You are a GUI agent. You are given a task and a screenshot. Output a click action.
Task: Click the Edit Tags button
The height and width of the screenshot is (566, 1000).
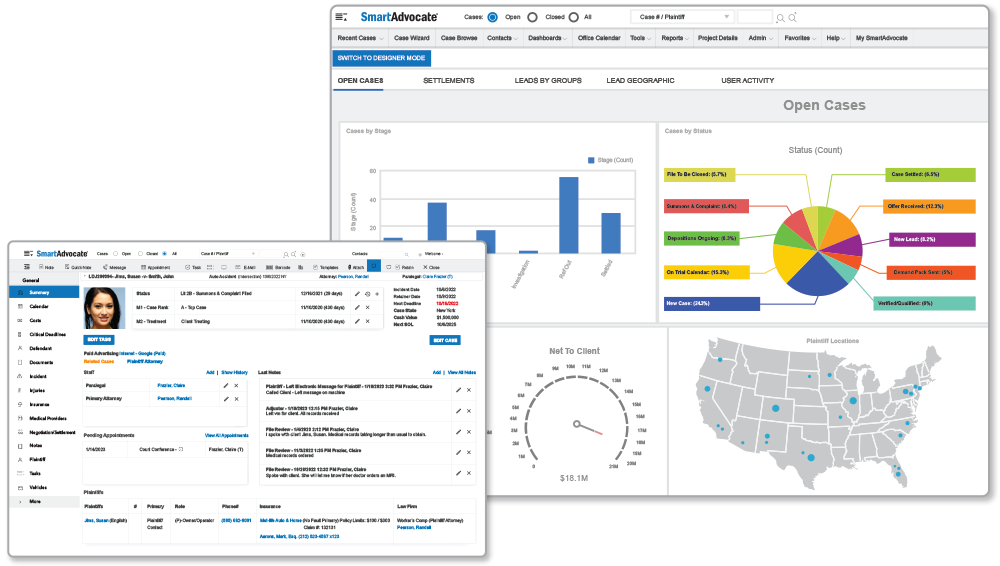[x=99, y=339]
